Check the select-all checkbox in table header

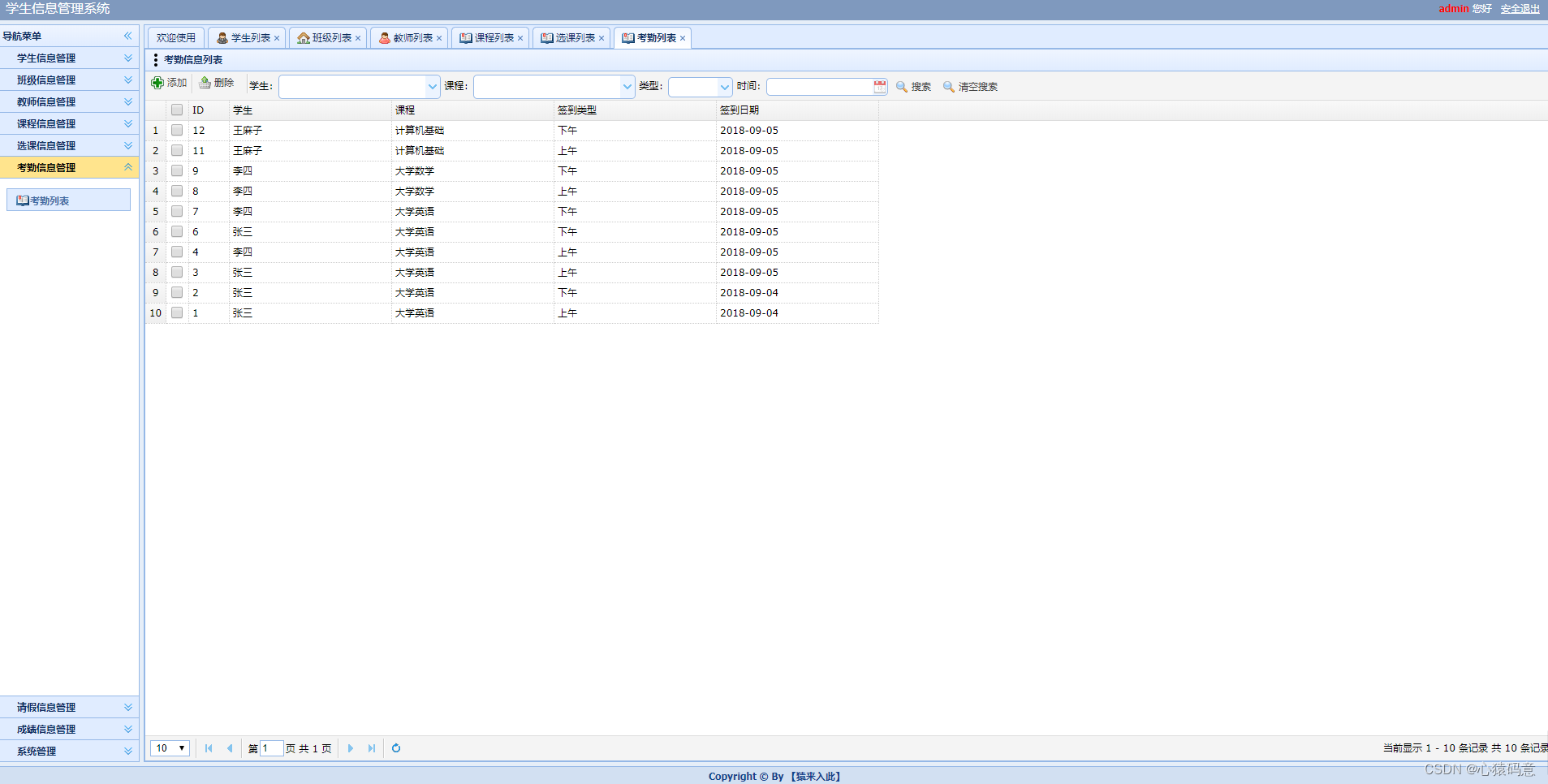[177, 110]
